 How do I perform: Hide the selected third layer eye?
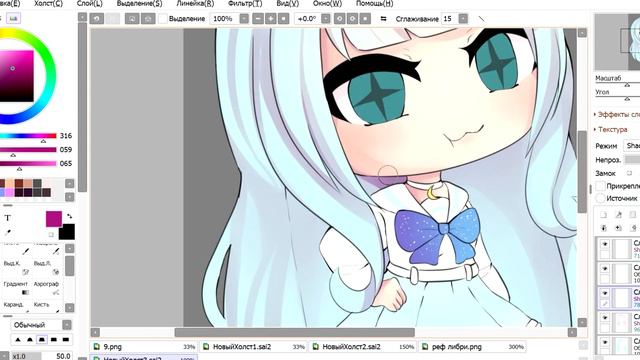tap(604, 293)
